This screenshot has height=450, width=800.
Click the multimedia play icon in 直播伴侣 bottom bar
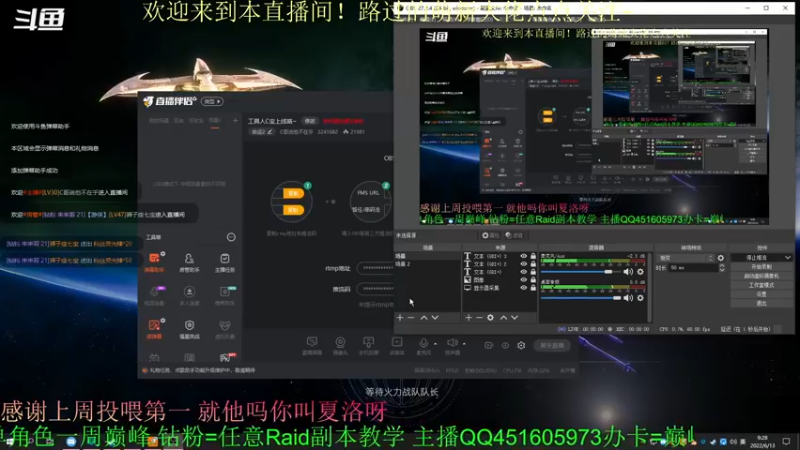[x=397, y=345]
